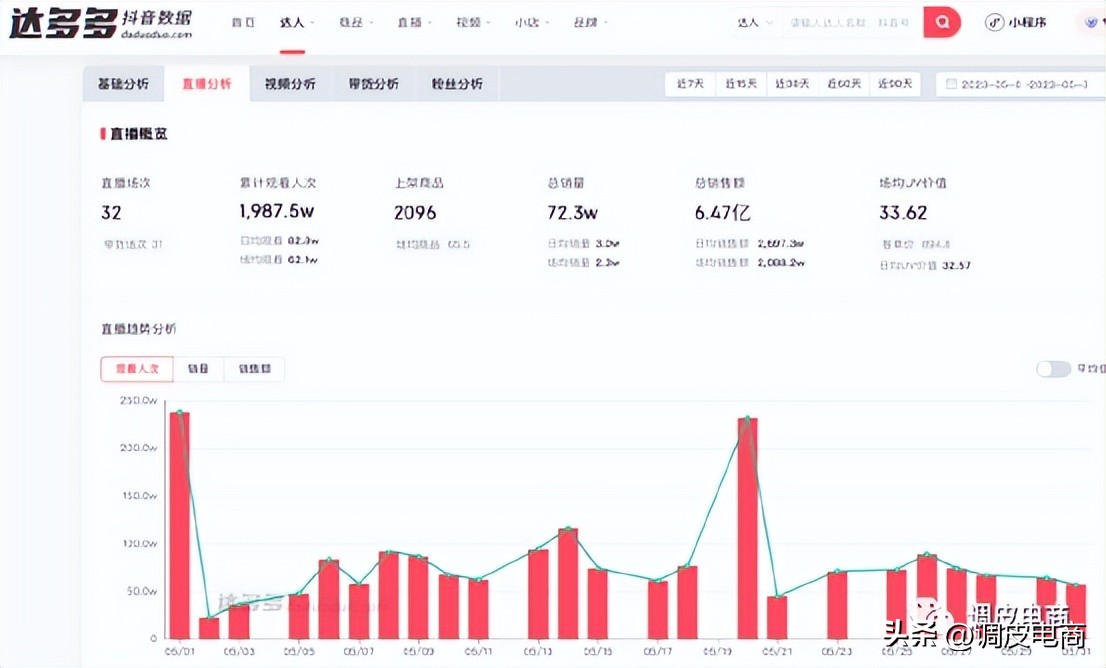This screenshot has width=1106, height=668.
Task: Switch to the 基础分析 tab
Action: pyautogui.click(x=123, y=84)
